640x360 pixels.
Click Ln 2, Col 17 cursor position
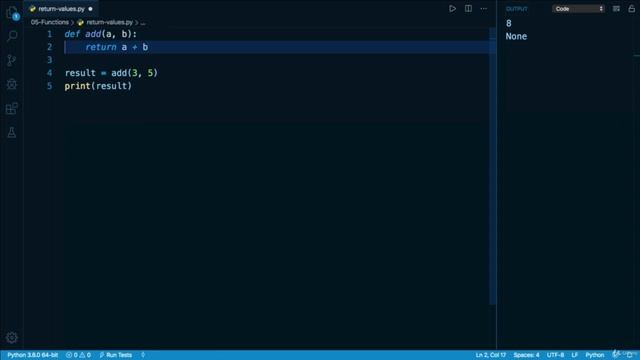[491, 355]
